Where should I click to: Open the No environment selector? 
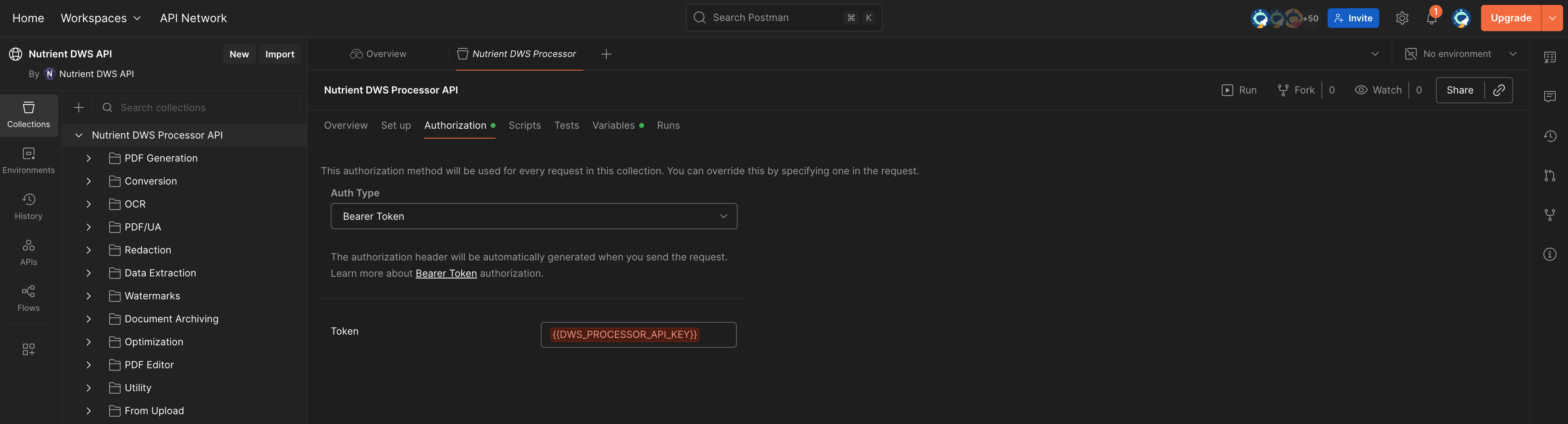click(x=1460, y=54)
